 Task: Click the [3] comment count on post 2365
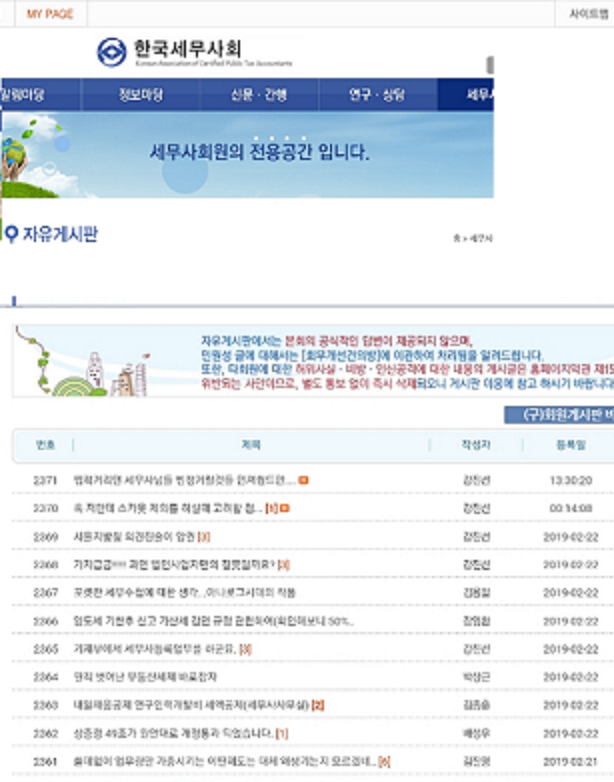coord(245,649)
